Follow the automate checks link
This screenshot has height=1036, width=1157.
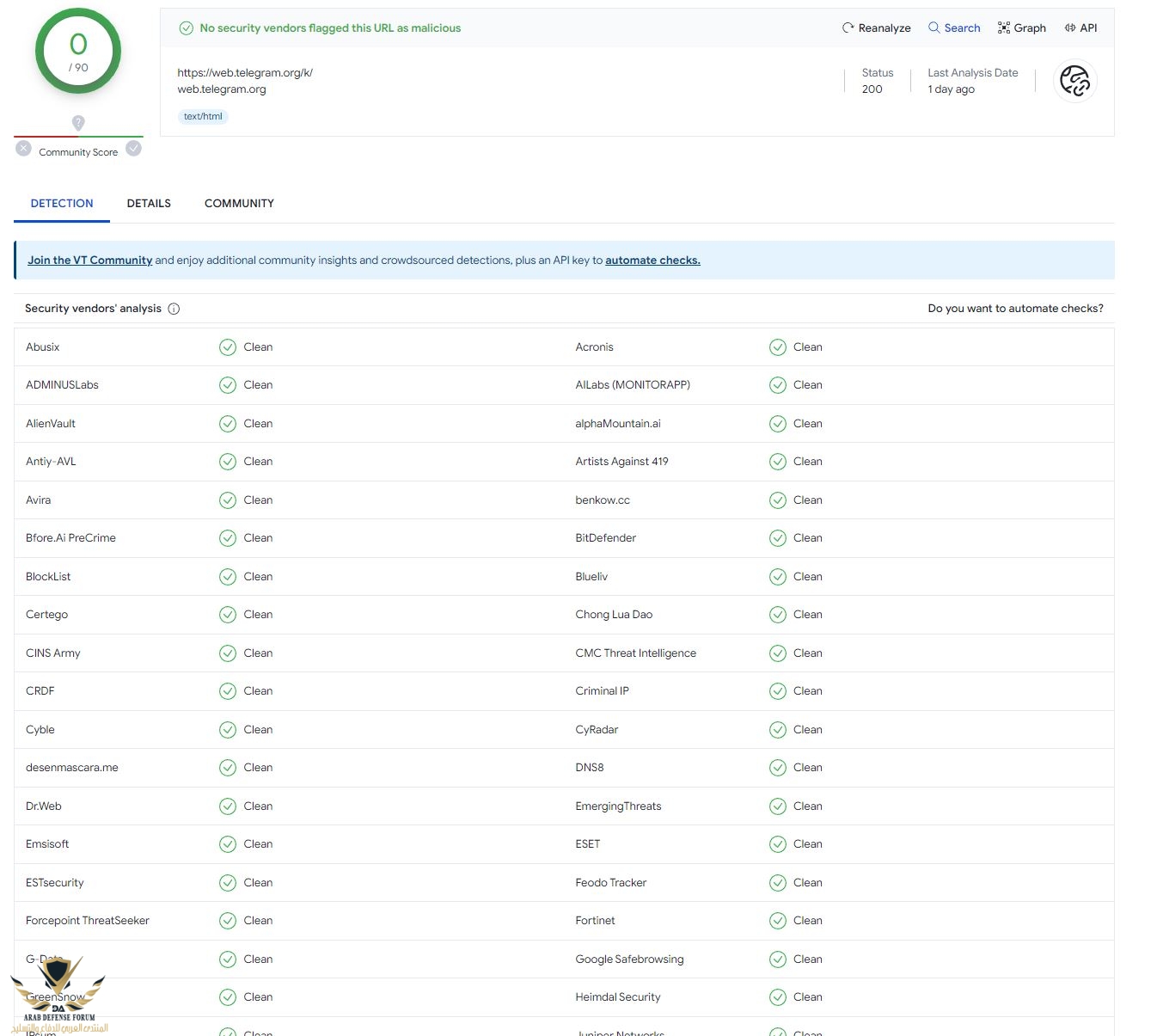click(652, 261)
